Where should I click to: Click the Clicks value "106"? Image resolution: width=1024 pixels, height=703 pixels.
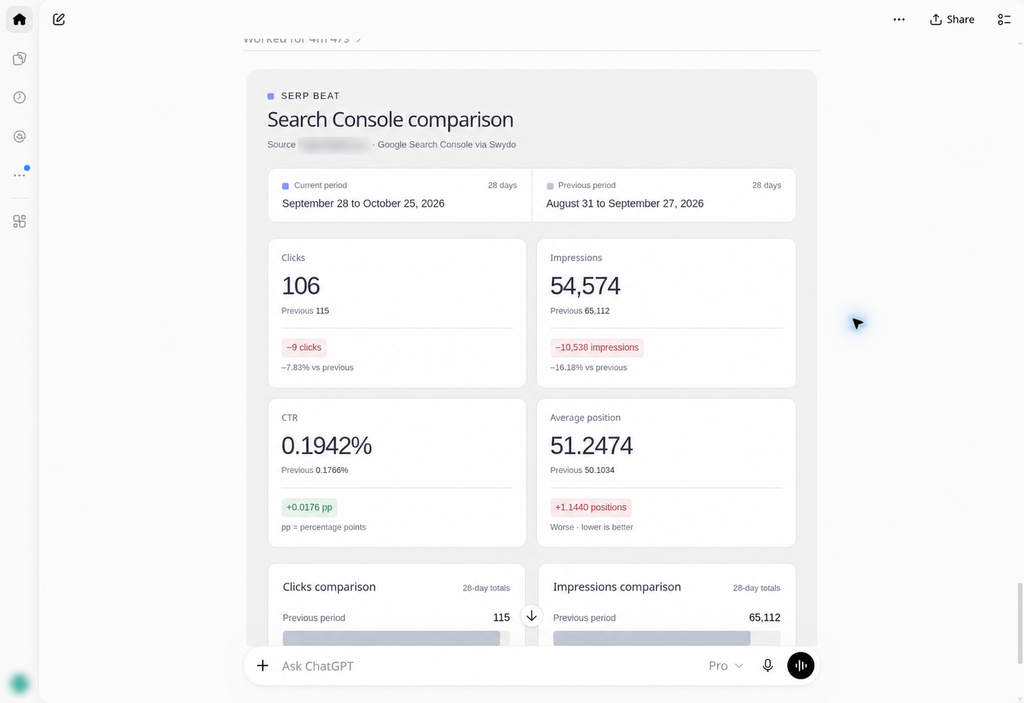300,286
